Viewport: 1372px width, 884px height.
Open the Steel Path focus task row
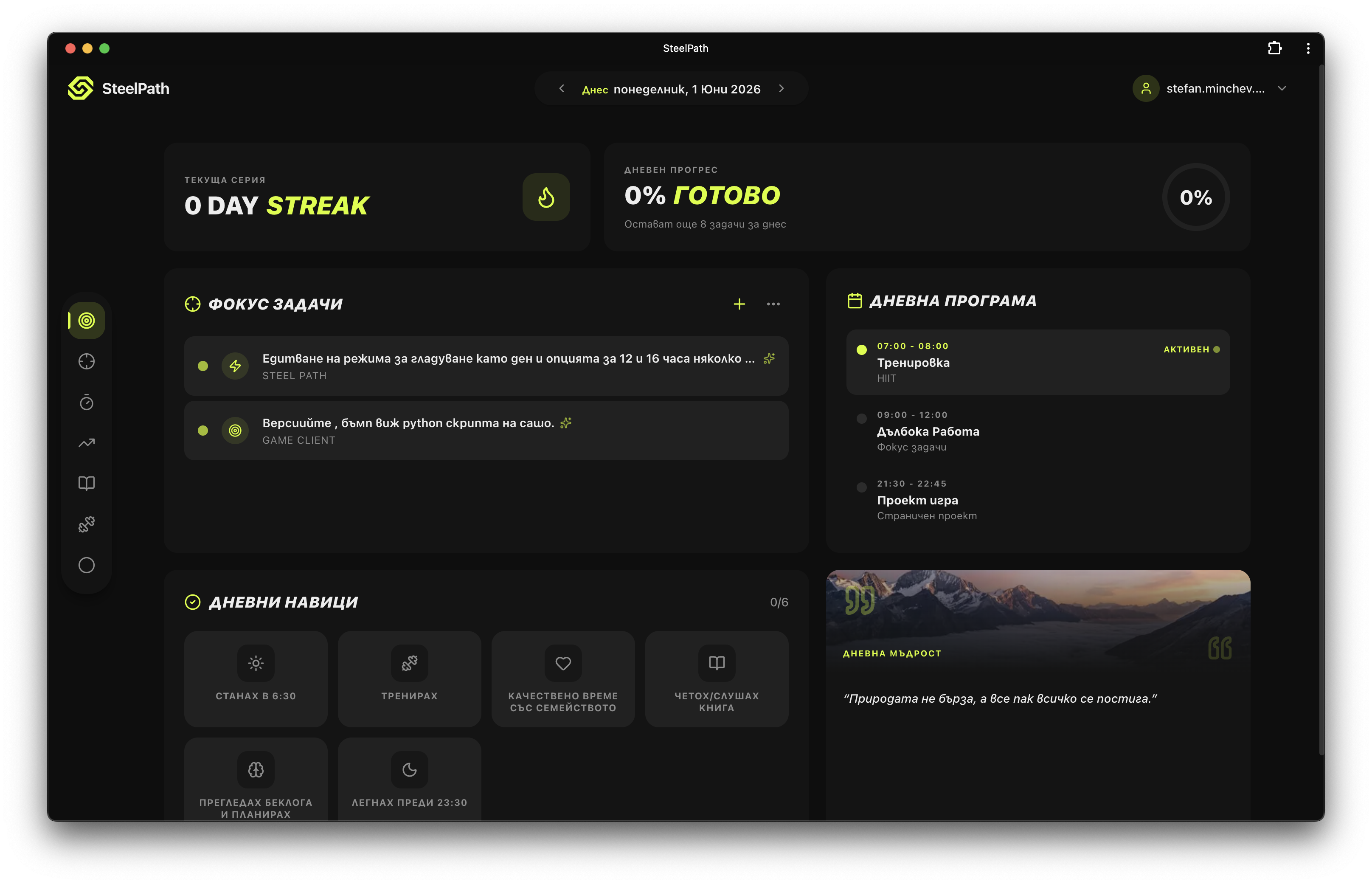pos(486,366)
